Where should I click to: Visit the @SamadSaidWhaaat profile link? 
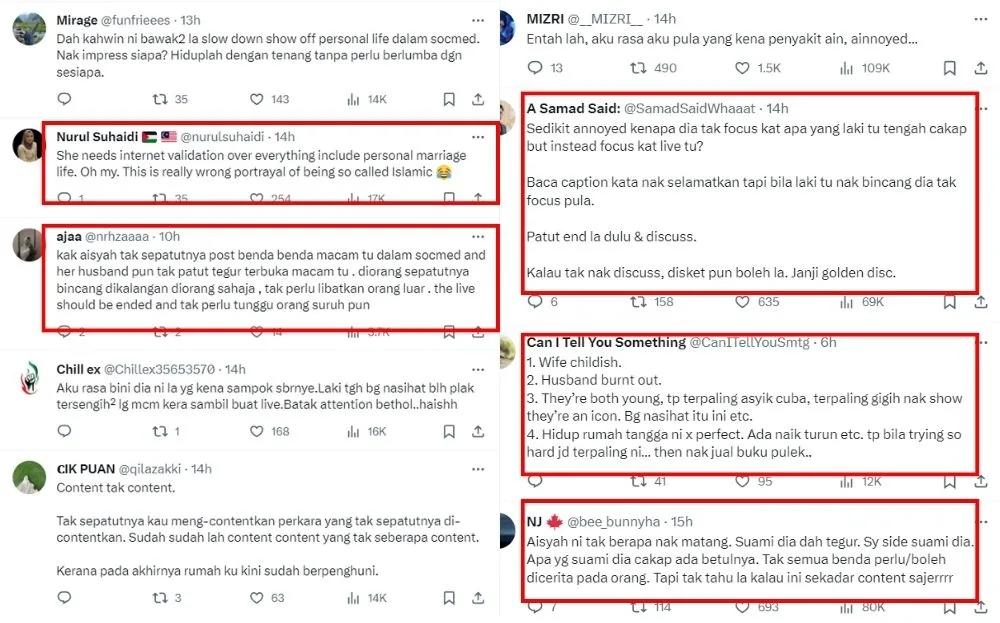coord(691,108)
